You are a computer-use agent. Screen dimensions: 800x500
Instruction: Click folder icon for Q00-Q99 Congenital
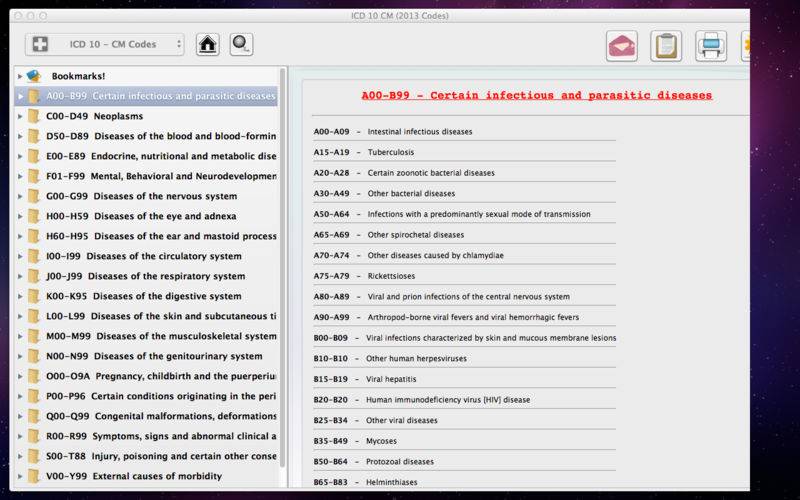(34, 416)
